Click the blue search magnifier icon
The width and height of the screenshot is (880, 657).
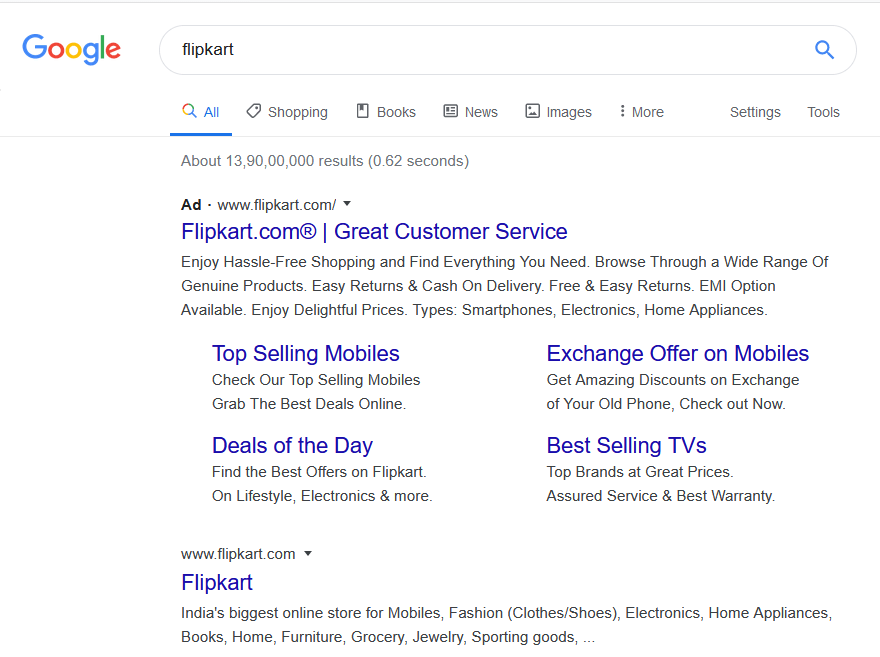click(824, 50)
